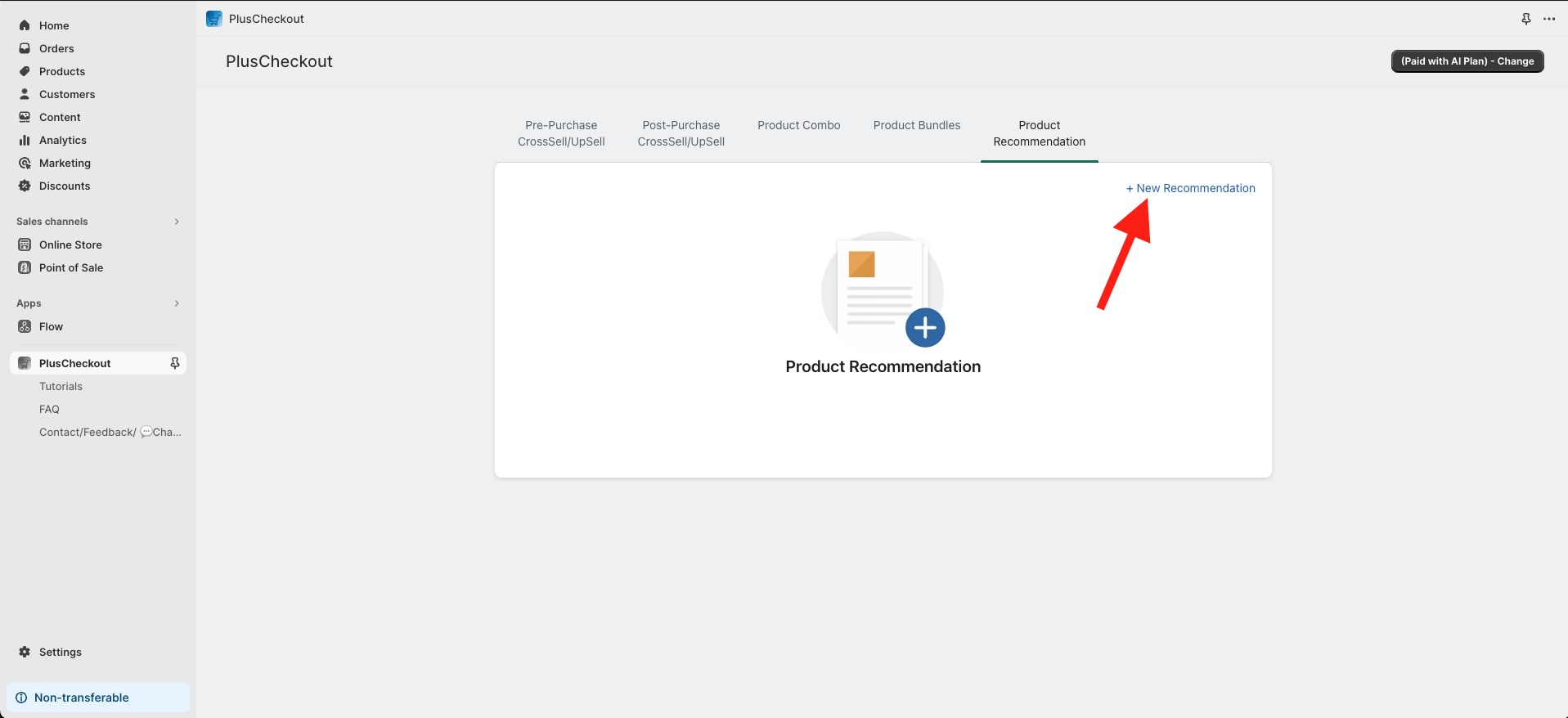Click the Discounts badge icon

[25, 186]
